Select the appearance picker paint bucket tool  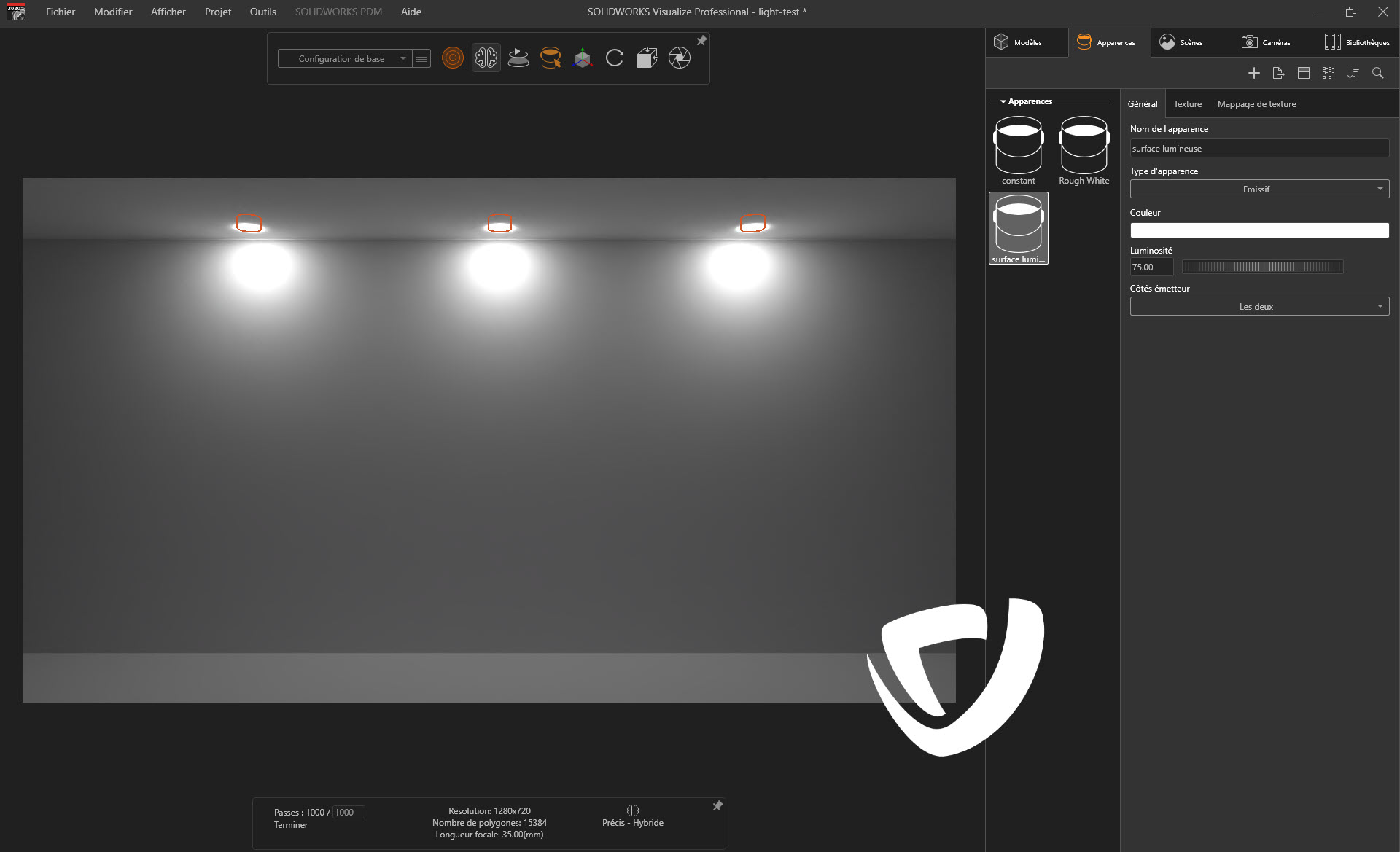coord(551,58)
